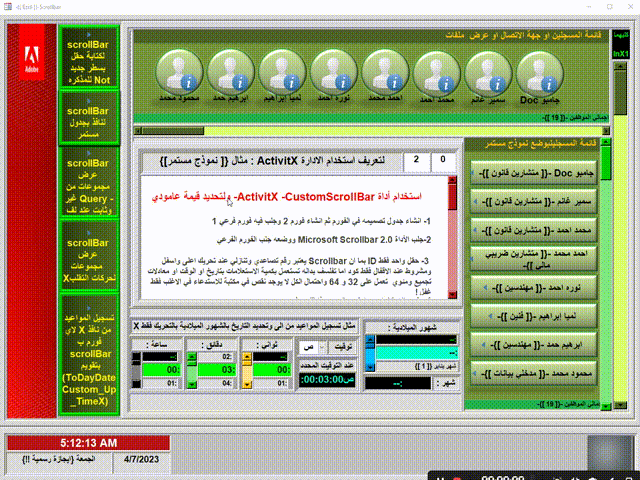Click the orange seconds scrollbar down arrow
Image resolution: width=640 pixels, height=480 pixels.
click(x=247, y=384)
